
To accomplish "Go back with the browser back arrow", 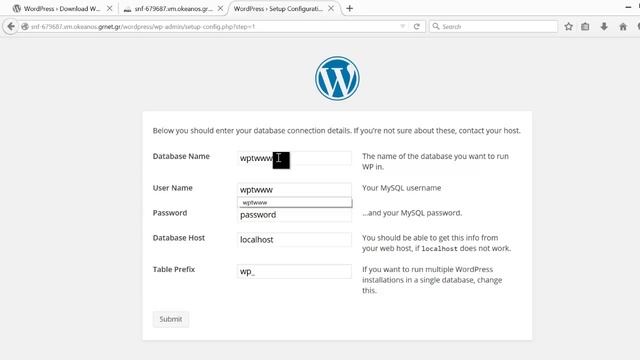I will click(x=11, y=27).
